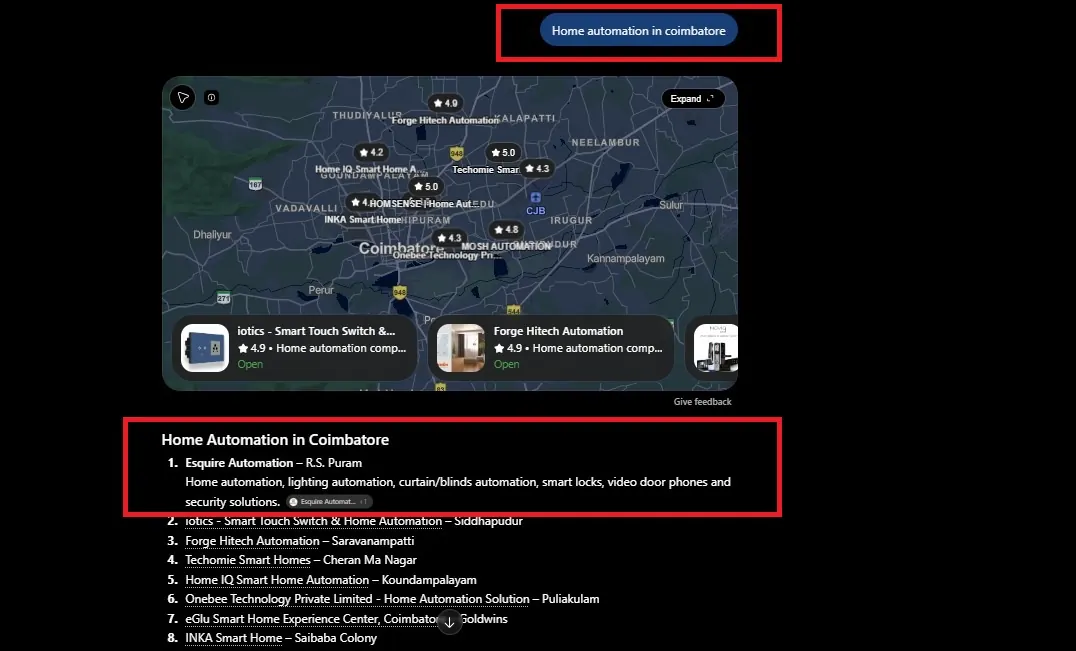This screenshot has width=1076, height=651.
Task: Click the location arrow icon on map
Action: [x=183, y=97]
